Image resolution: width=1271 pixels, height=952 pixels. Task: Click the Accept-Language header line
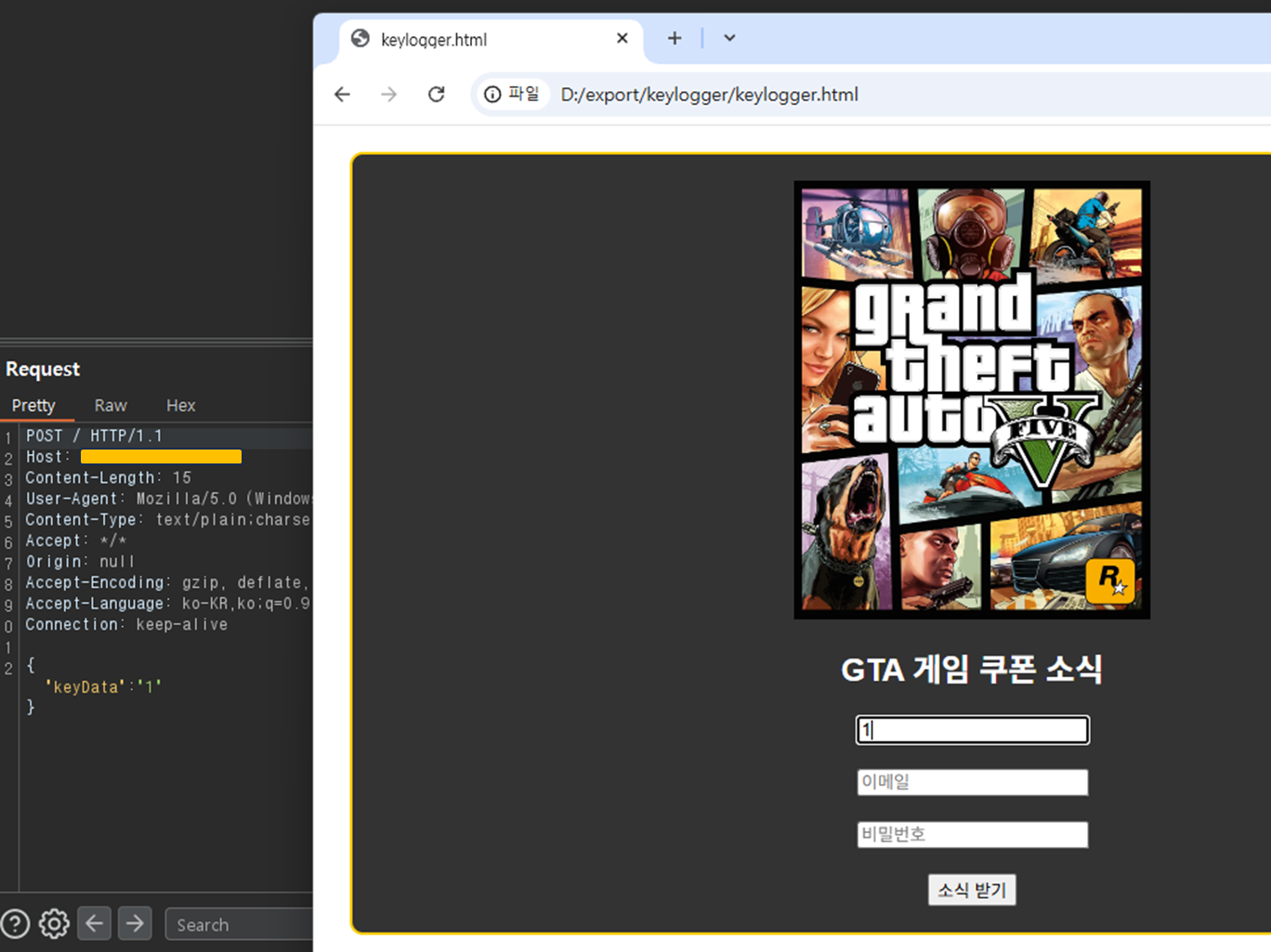click(x=168, y=604)
